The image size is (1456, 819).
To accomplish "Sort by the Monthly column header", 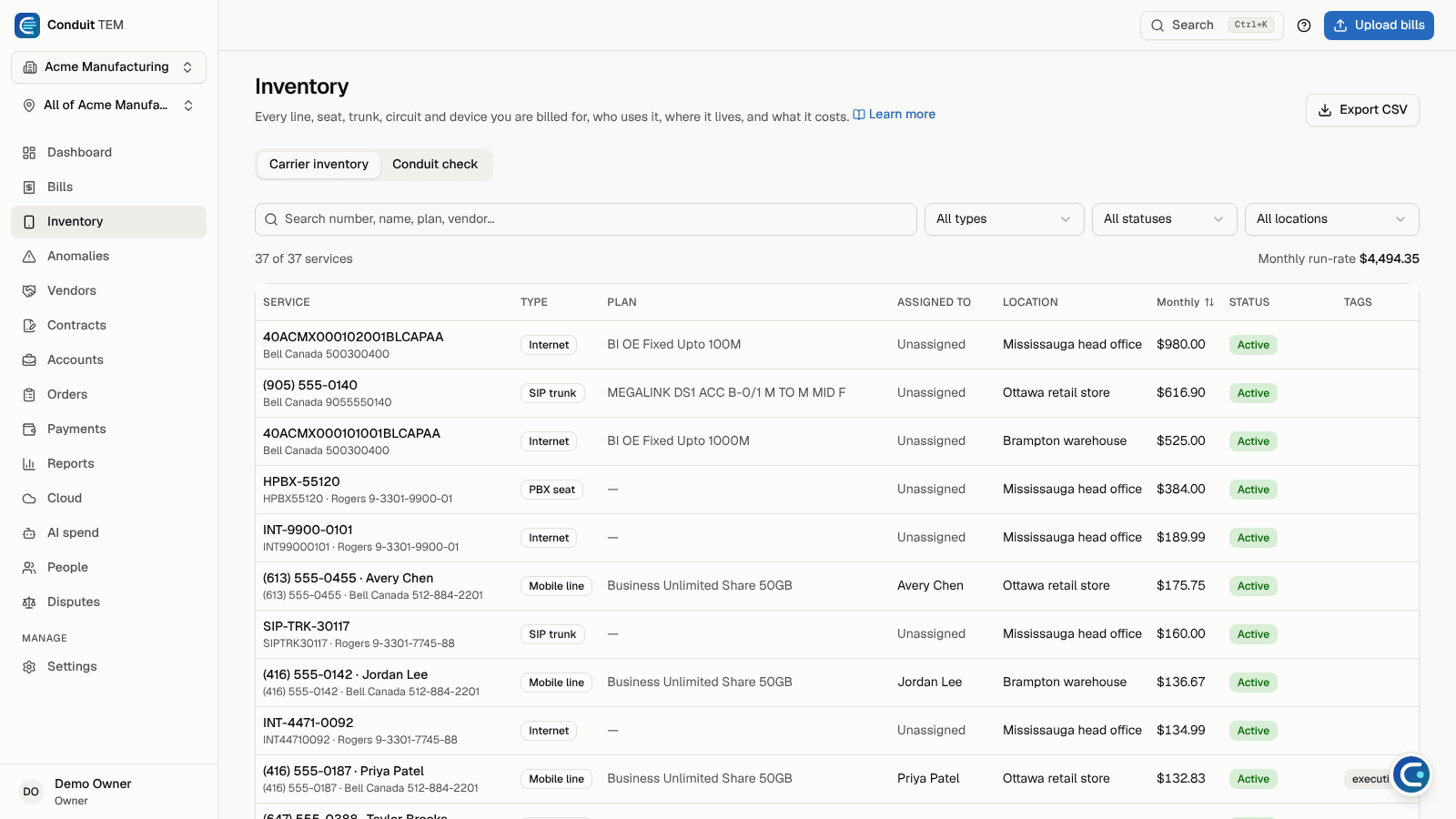I will coord(1185,302).
